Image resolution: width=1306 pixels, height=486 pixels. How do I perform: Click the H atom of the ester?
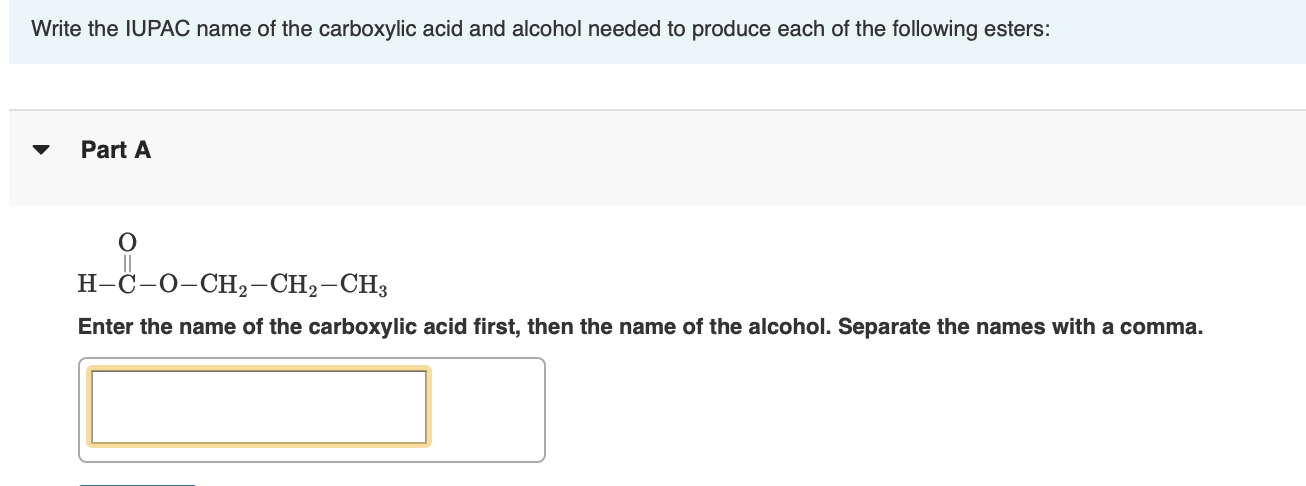pos(87,282)
